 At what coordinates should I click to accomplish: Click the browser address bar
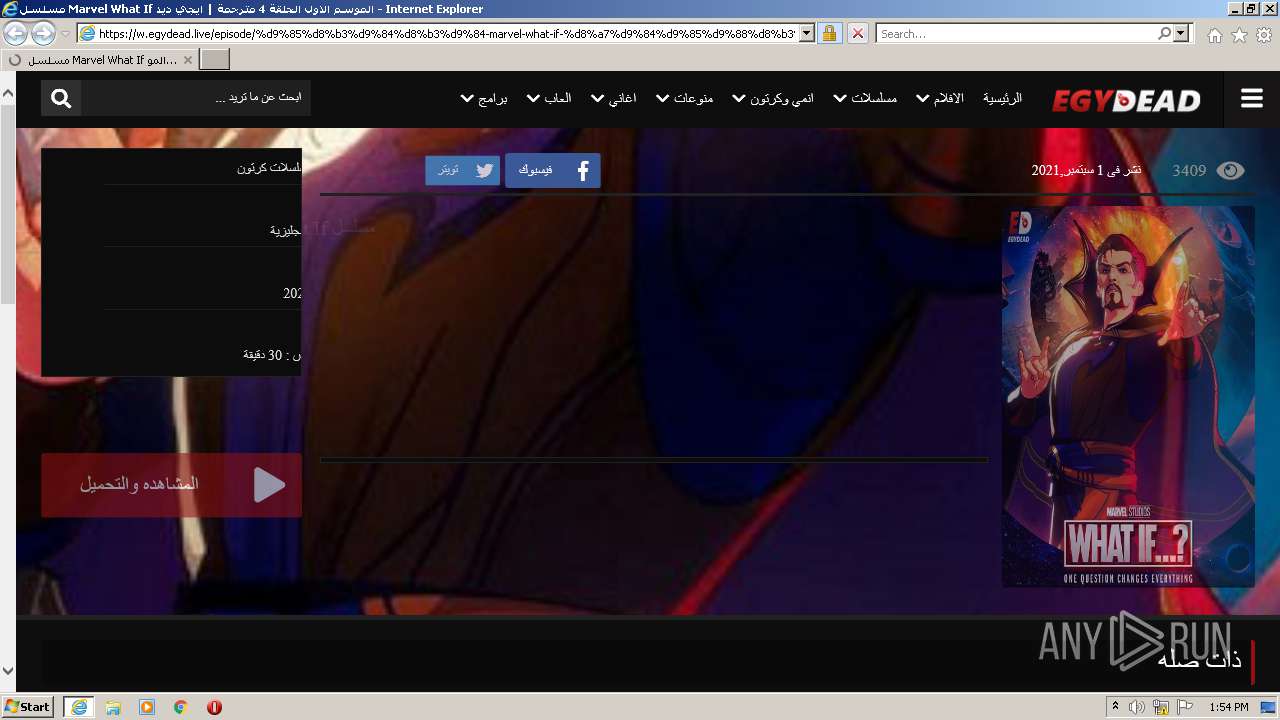(446, 33)
